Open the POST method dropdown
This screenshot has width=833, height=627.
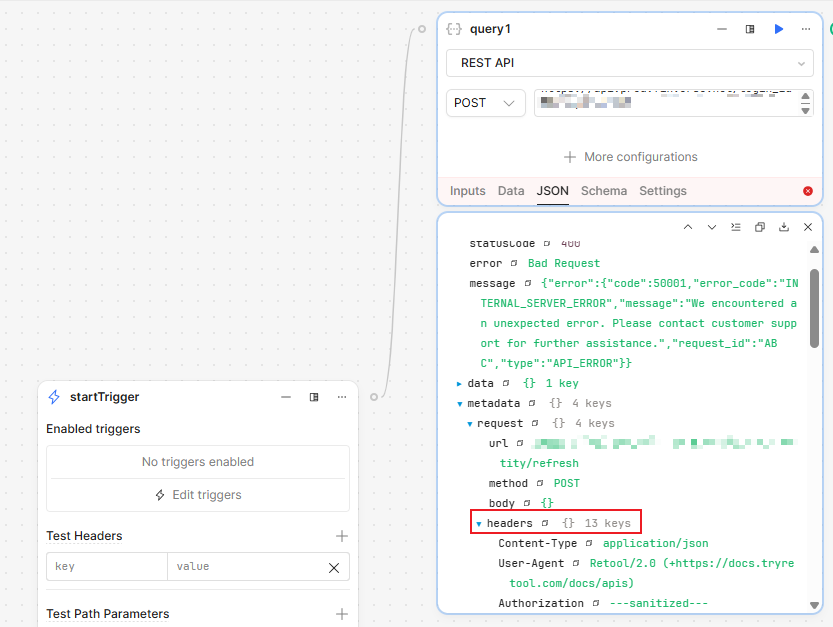pyautogui.click(x=485, y=103)
